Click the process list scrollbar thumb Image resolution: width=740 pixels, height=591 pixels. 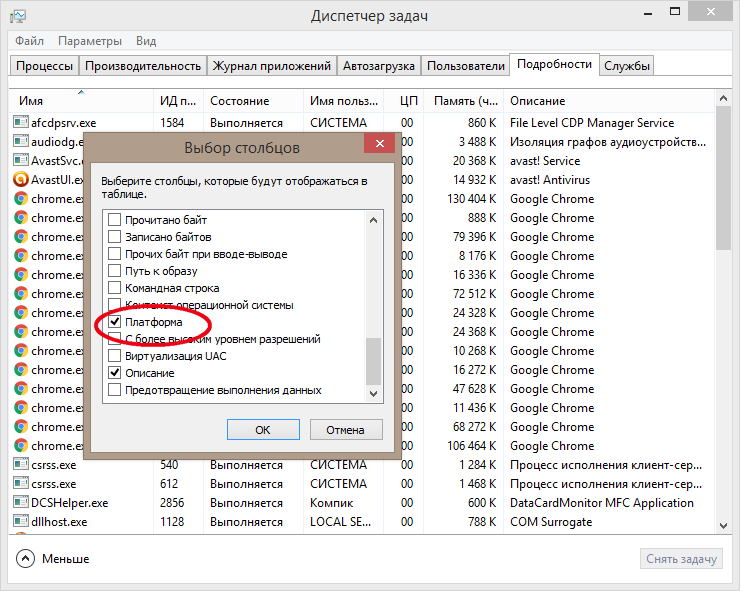(723, 178)
